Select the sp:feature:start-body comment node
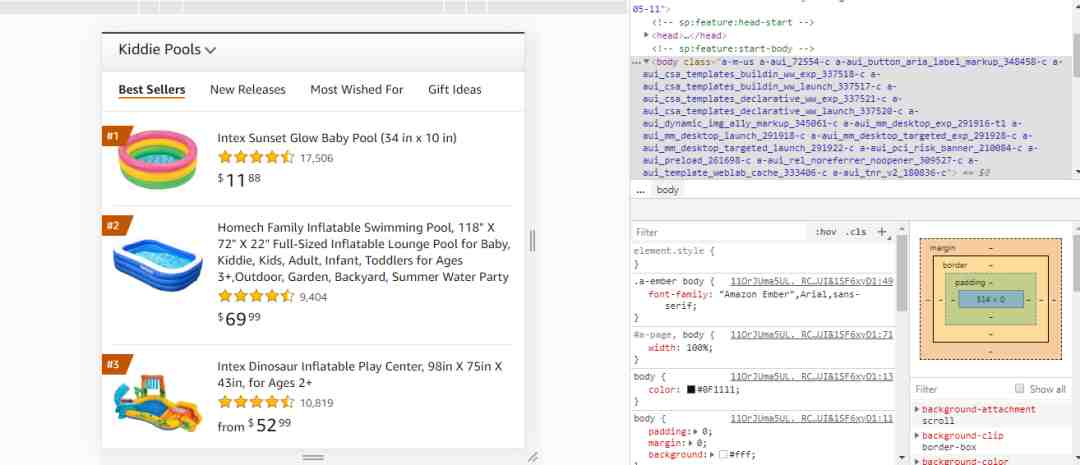The image size is (1080, 465). tap(733, 49)
